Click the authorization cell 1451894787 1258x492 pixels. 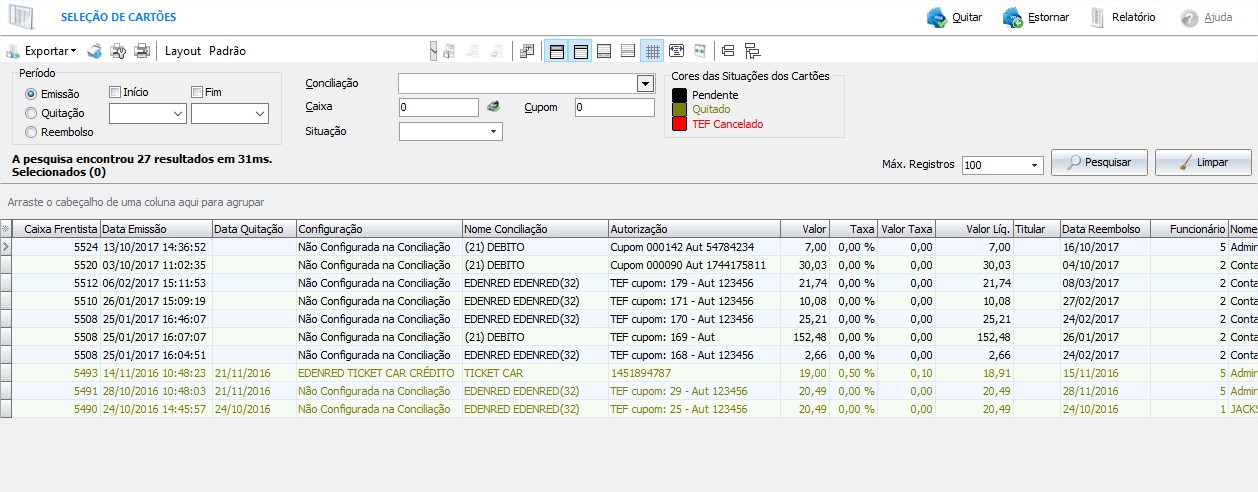(x=693, y=372)
